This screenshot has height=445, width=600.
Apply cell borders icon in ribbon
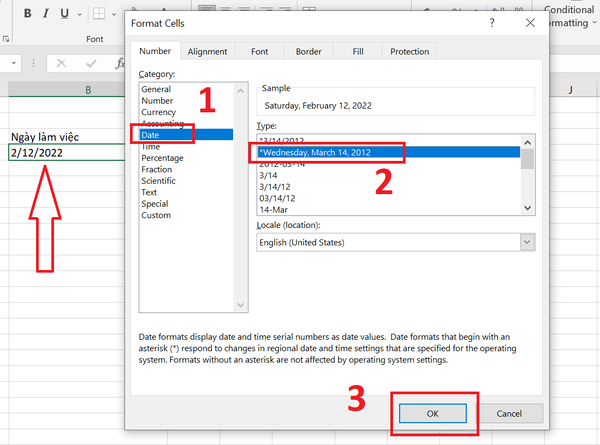99,14
